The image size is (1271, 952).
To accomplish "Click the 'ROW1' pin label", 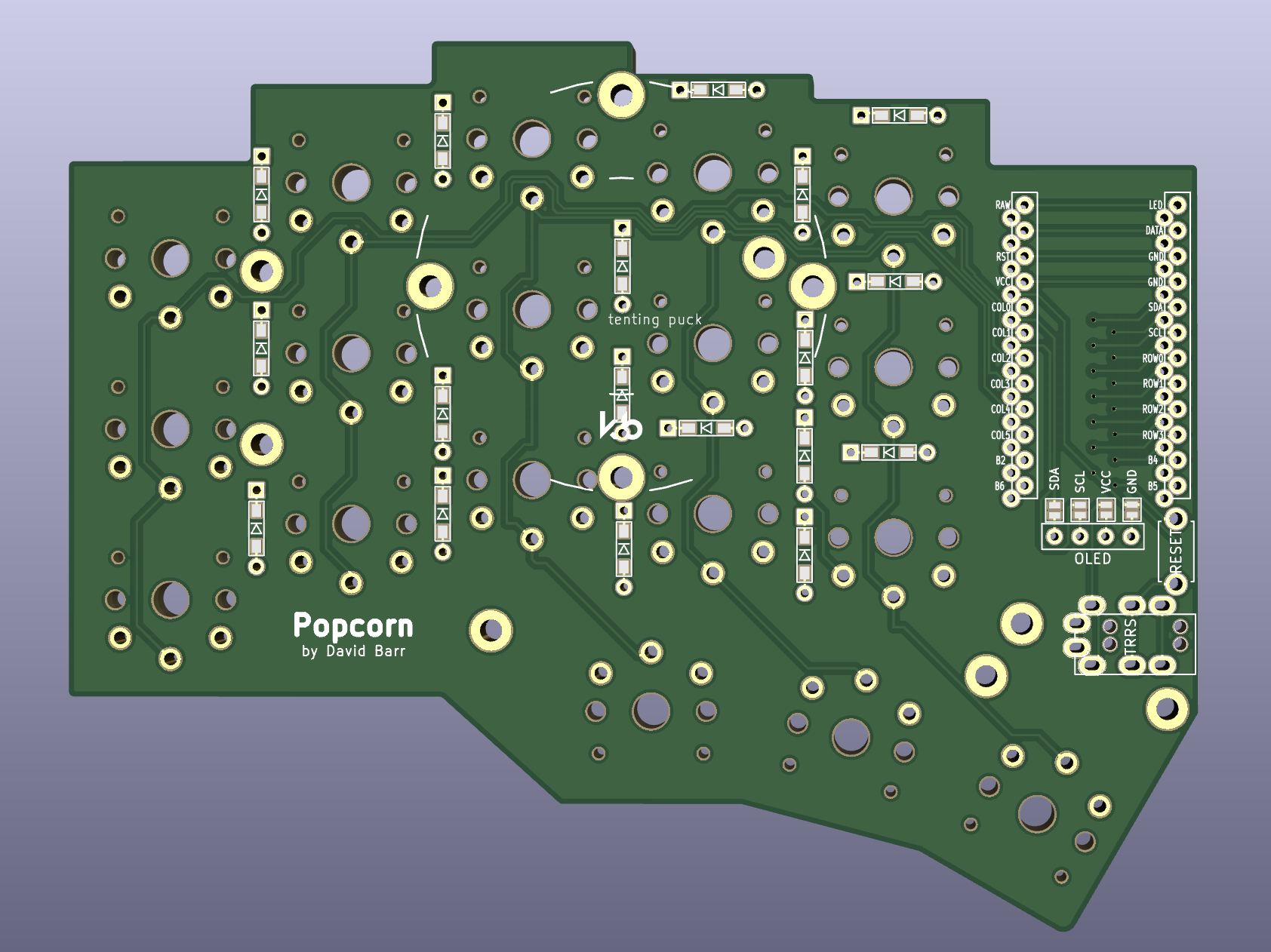I will (x=1153, y=384).
